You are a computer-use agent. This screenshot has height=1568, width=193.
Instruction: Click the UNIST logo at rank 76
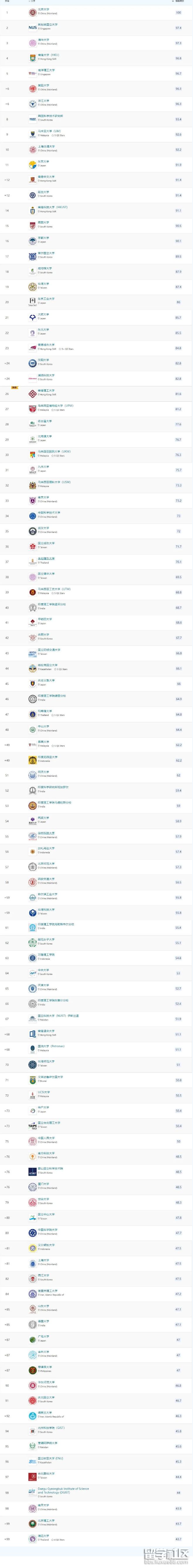[x=33, y=1171]
